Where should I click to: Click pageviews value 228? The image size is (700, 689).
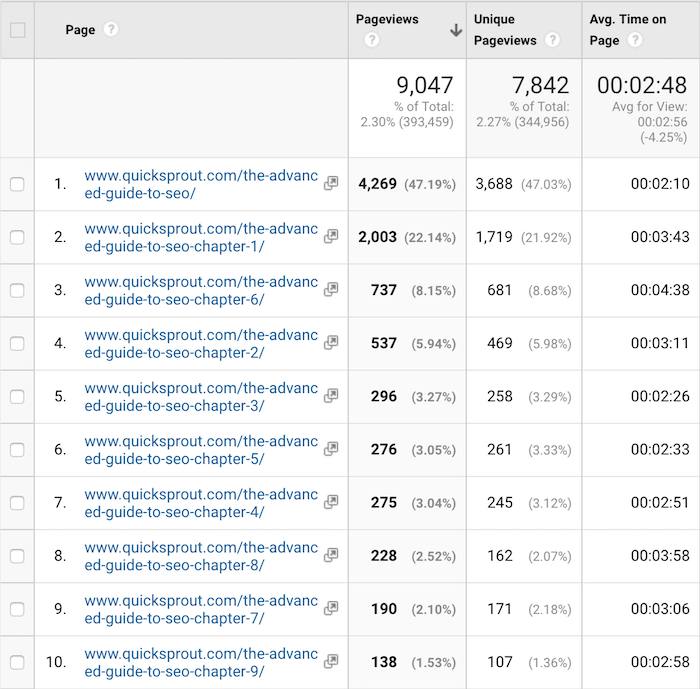click(384, 555)
